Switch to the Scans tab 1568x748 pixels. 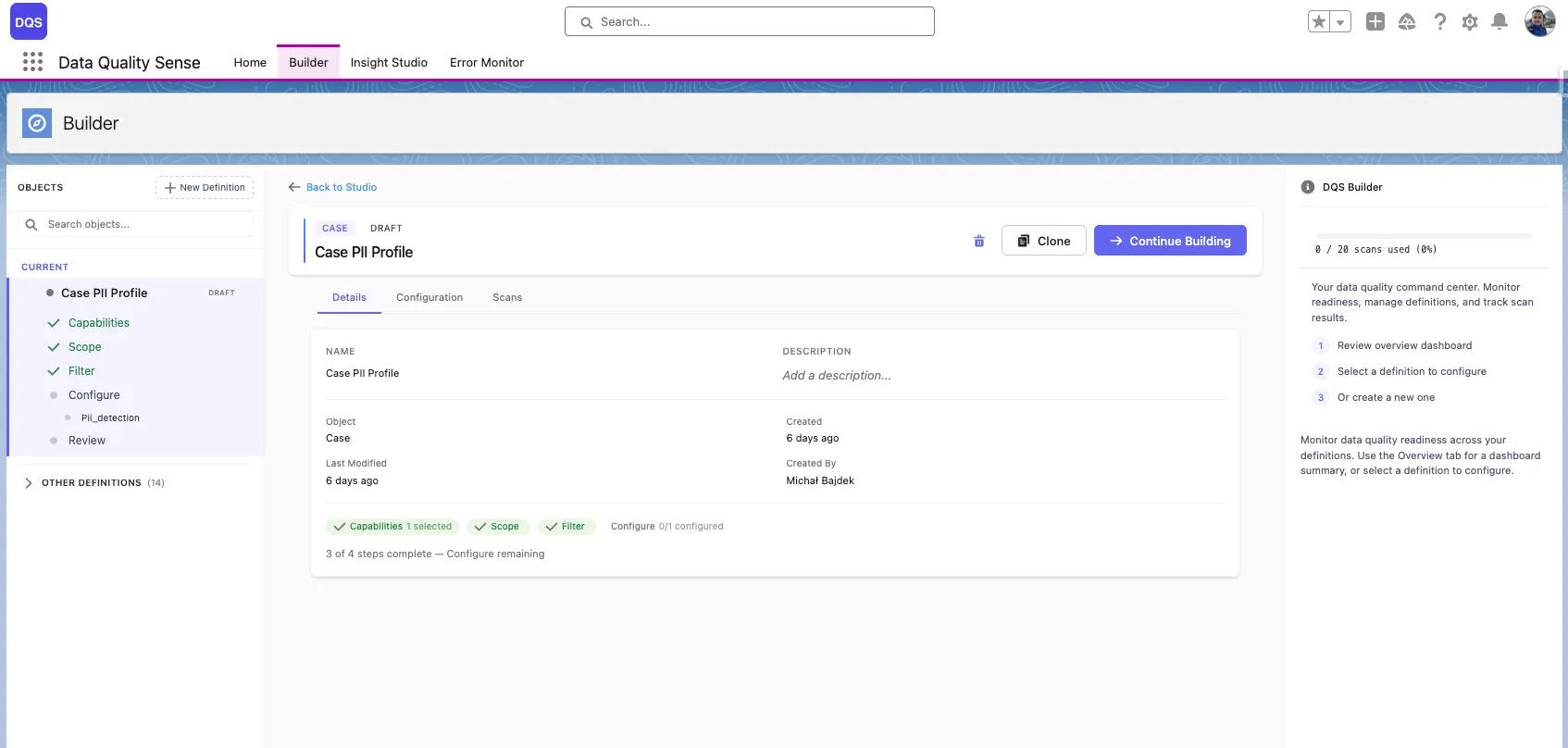click(x=507, y=297)
